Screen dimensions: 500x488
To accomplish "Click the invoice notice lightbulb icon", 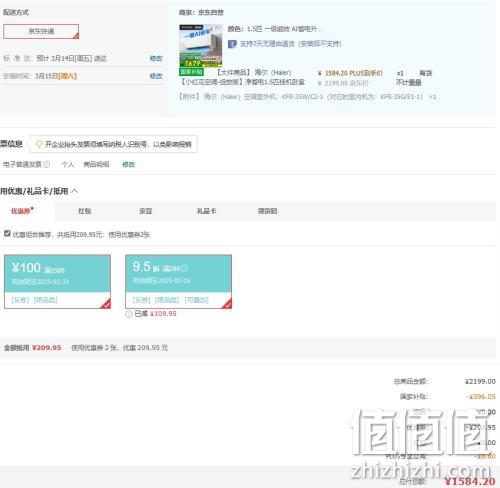I will 39,144.
